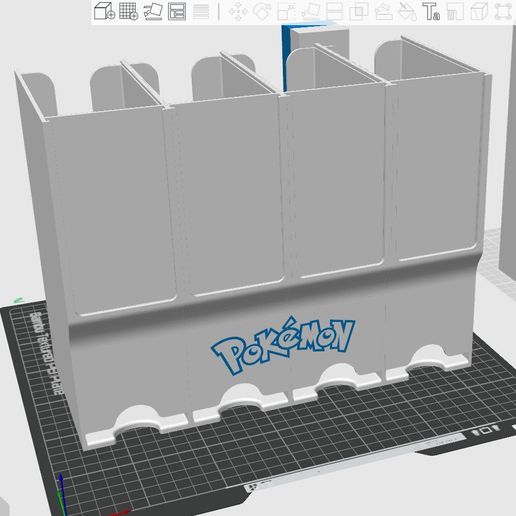
Task: Select the Cut tool
Action: click(x=335, y=12)
